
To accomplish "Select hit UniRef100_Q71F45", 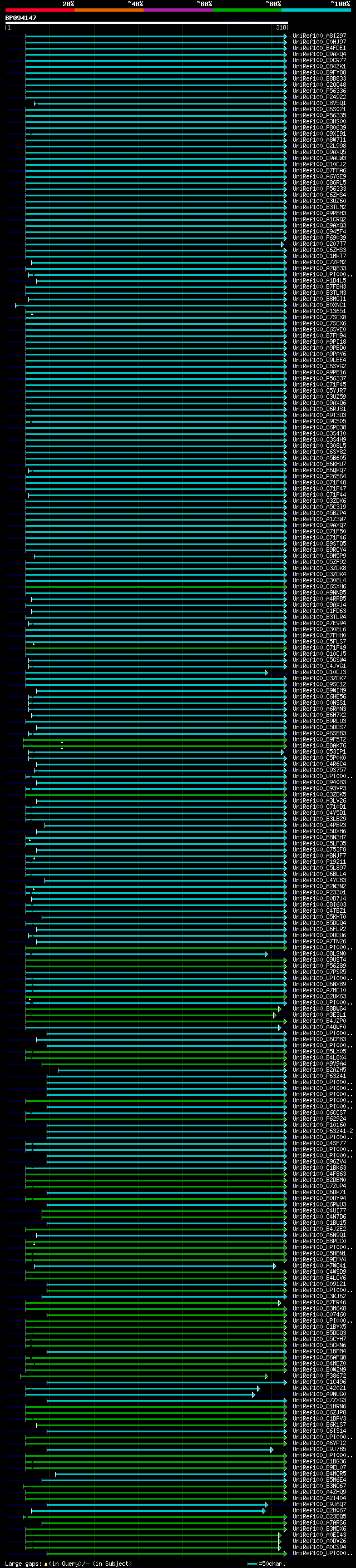I will (319, 385).
